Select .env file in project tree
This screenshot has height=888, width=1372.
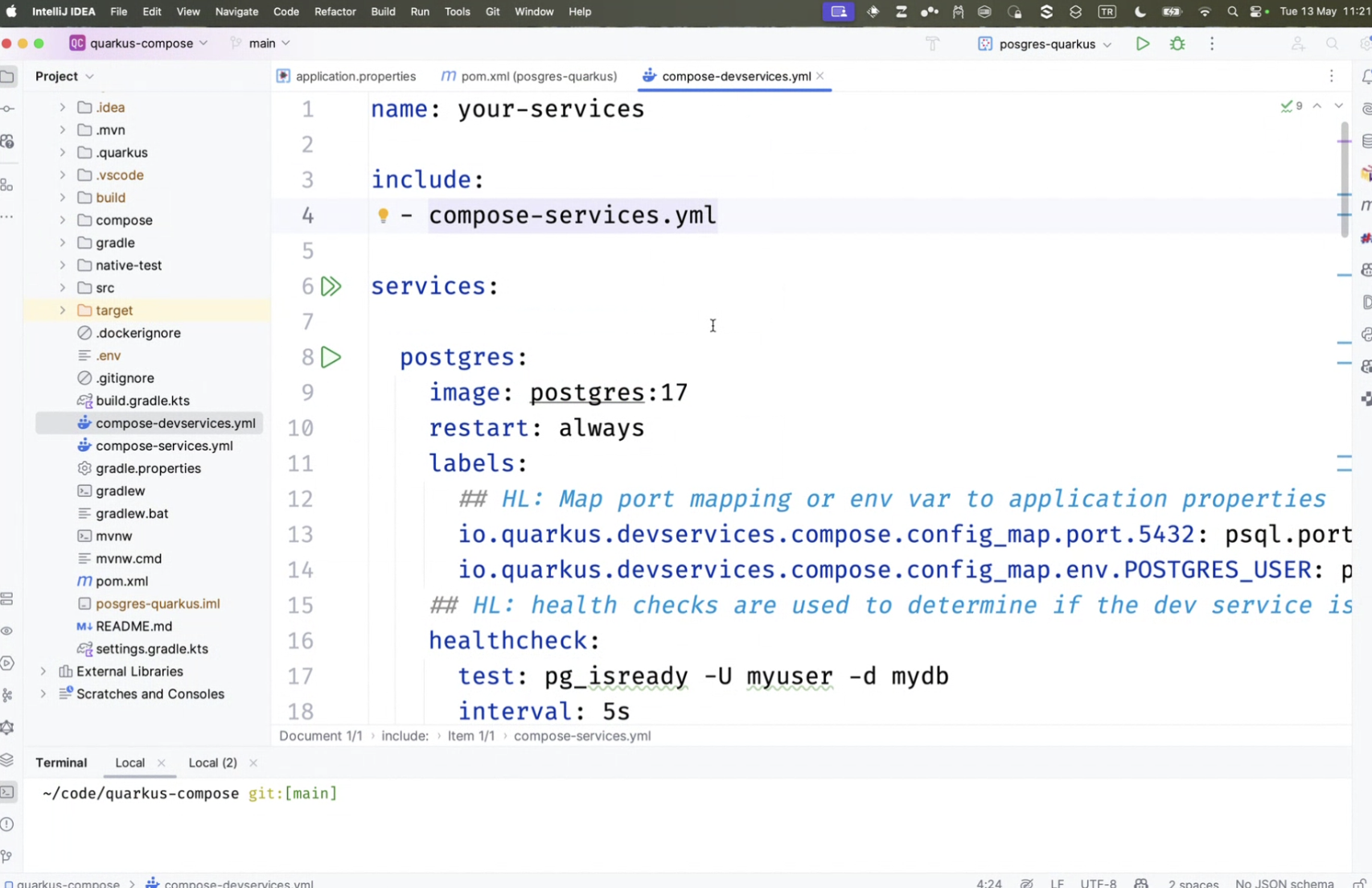coord(108,356)
